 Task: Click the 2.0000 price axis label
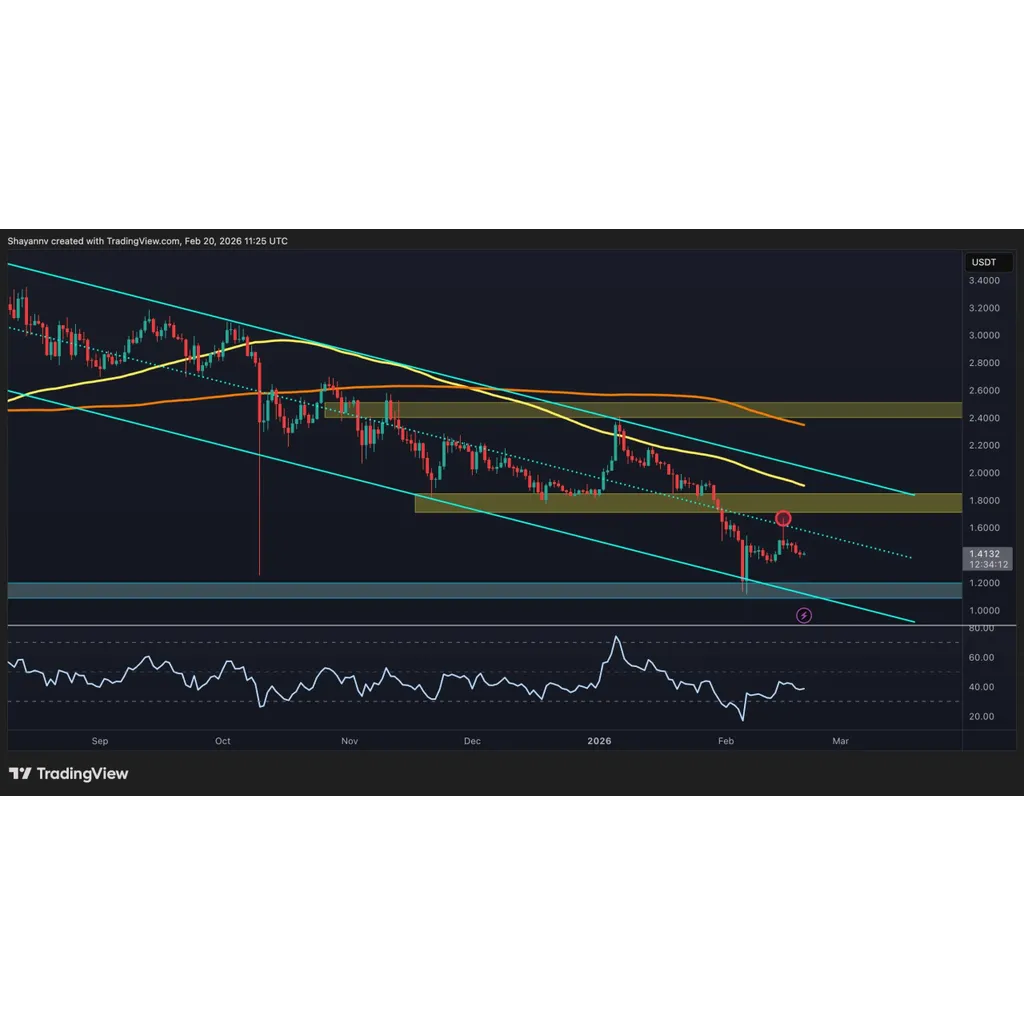[984, 472]
